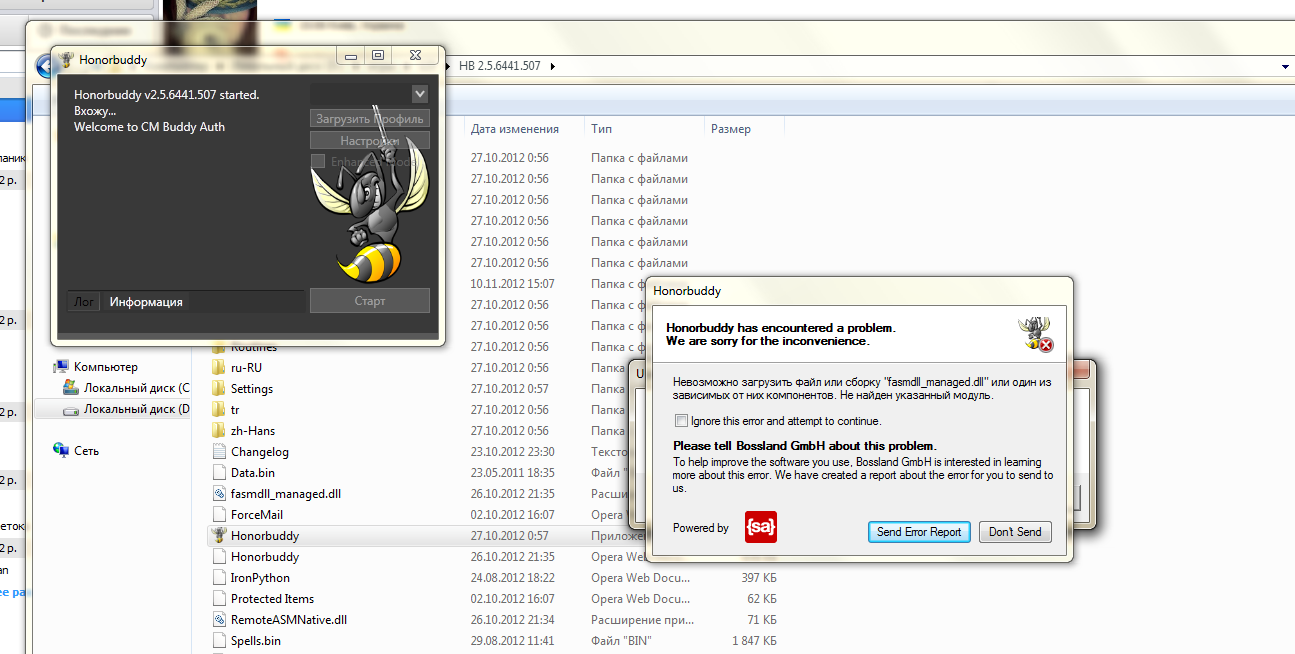1295x654 pixels.
Task: Click the Honorbuddy v2.5.6441.507 started log line
Action: coord(166,95)
